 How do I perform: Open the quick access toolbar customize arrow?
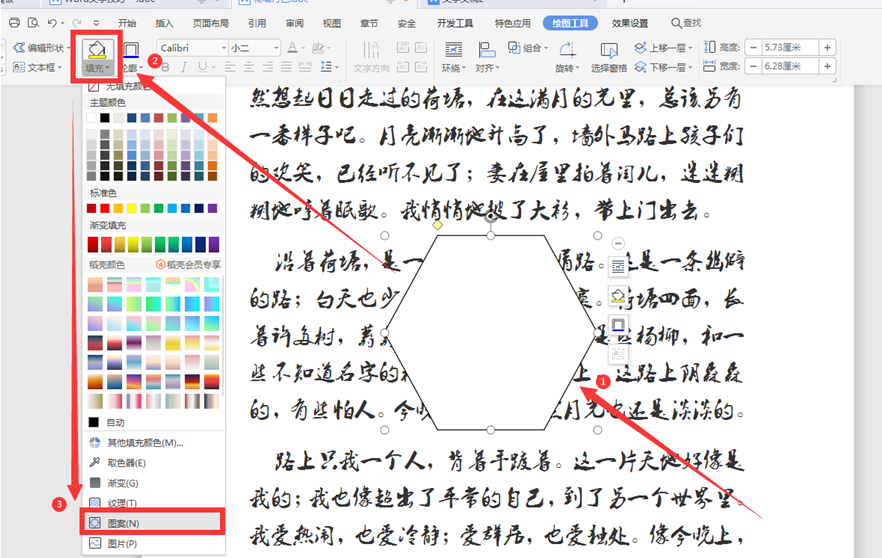96,23
